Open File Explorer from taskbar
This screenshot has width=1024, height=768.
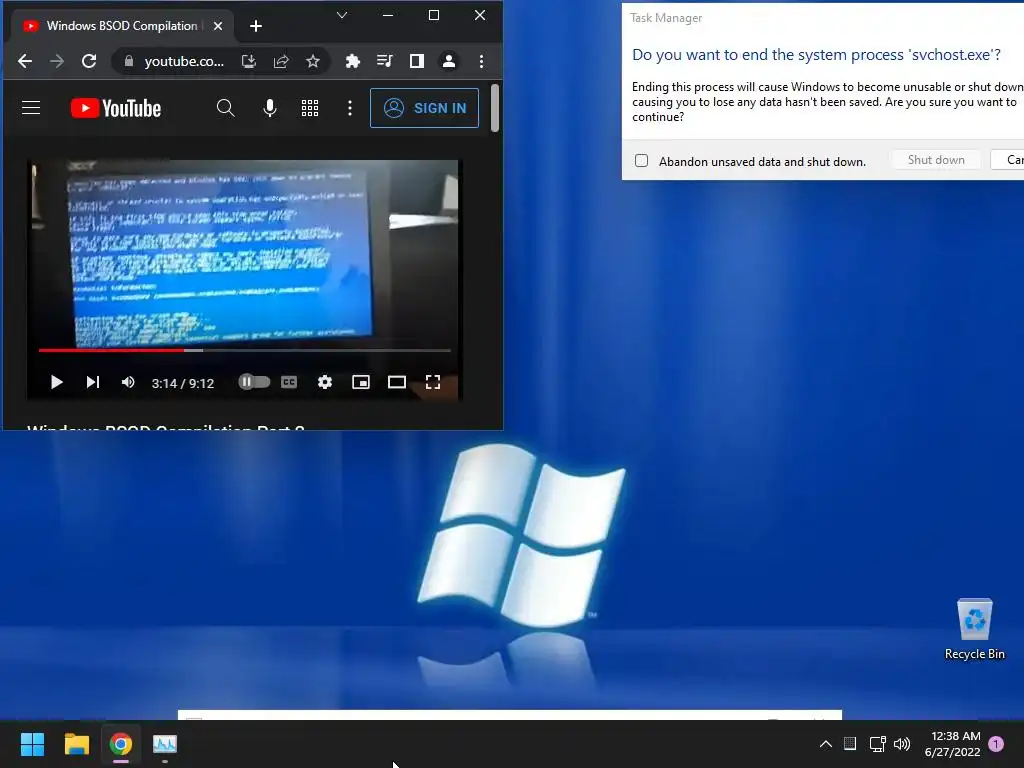coord(76,744)
